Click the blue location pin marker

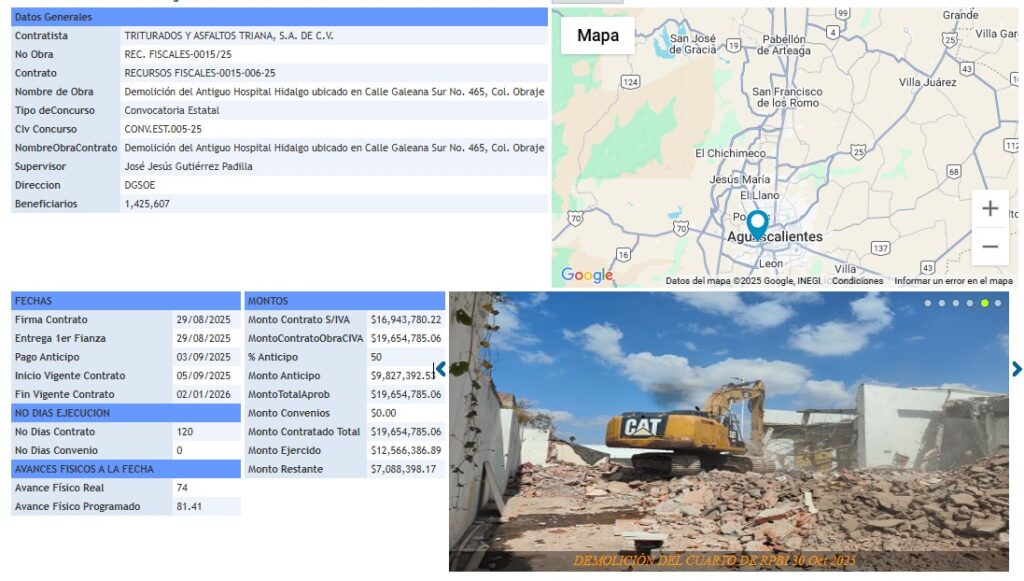[757, 224]
